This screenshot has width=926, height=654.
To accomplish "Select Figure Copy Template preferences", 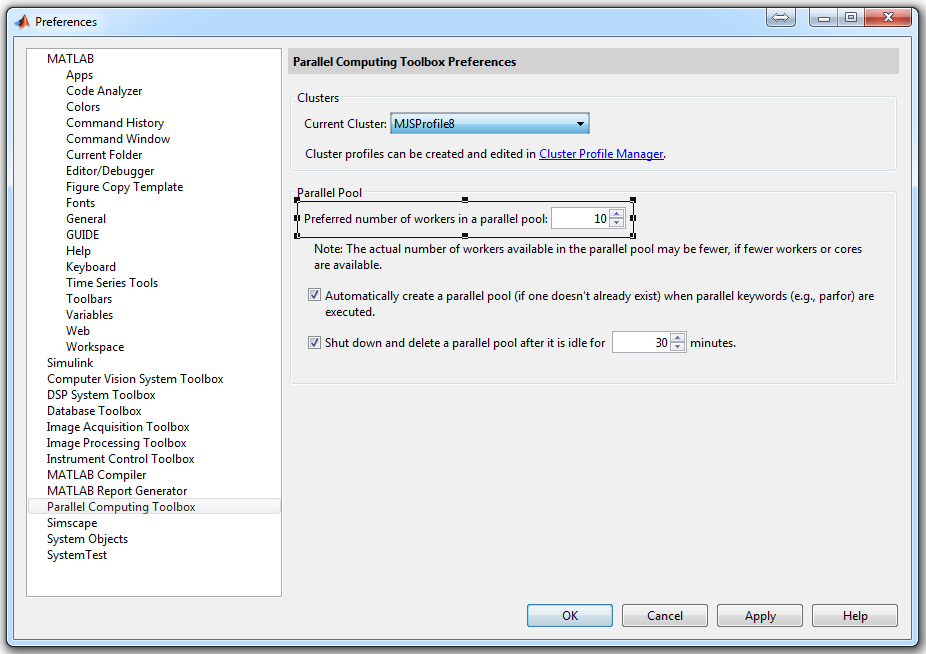I will coord(125,187).
